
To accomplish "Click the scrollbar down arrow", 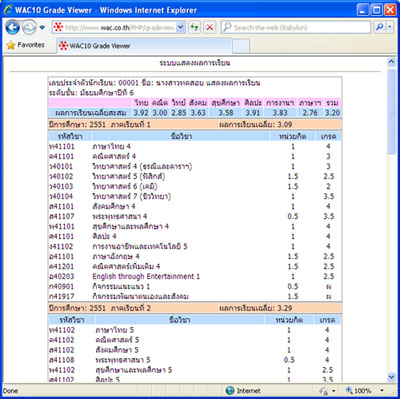I will [x=391, y=377].
